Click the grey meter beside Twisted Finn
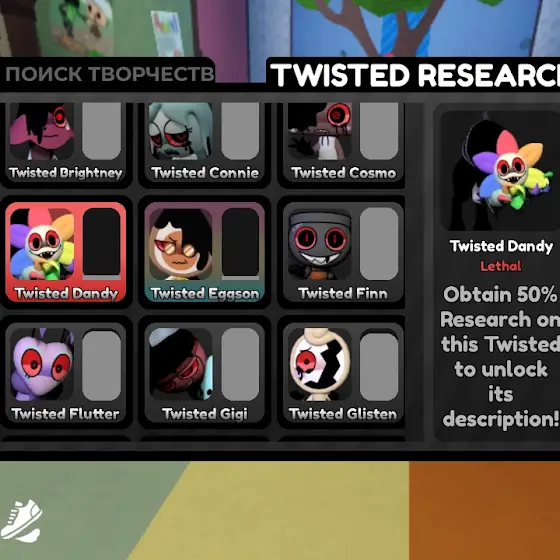Viewport: 560px width, 560px height. (379, 244)
